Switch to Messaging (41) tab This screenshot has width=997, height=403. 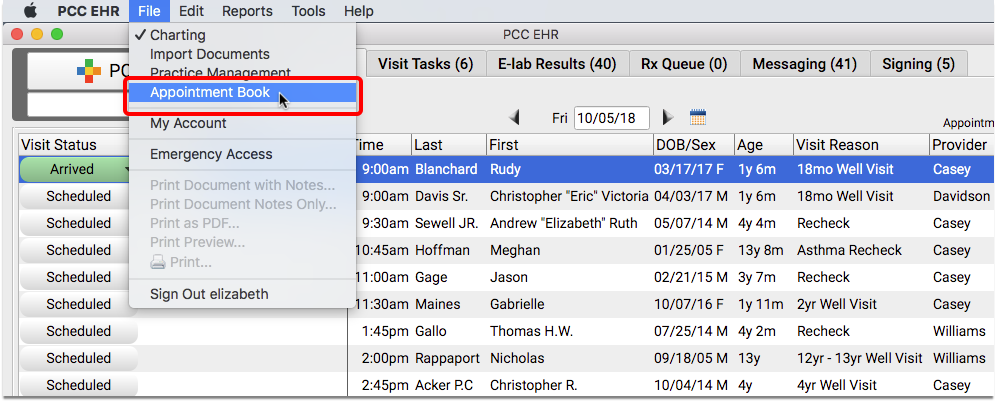click(804, 64)
